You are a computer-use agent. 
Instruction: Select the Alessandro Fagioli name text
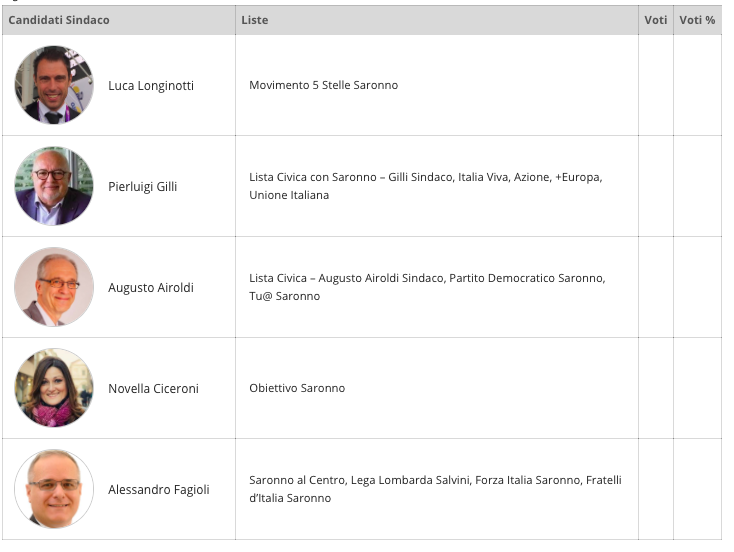pos(158,490)
